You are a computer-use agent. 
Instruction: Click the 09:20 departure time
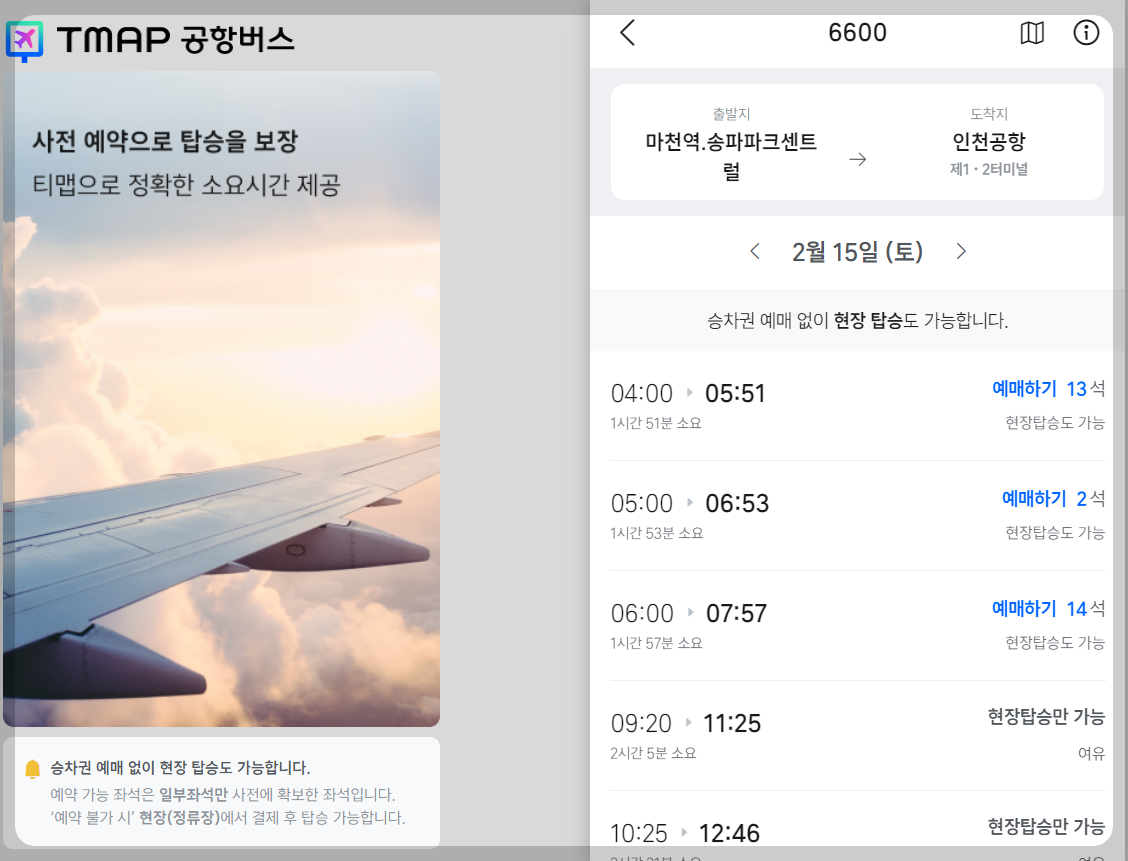pyautogui.click(x=641, y=724)
